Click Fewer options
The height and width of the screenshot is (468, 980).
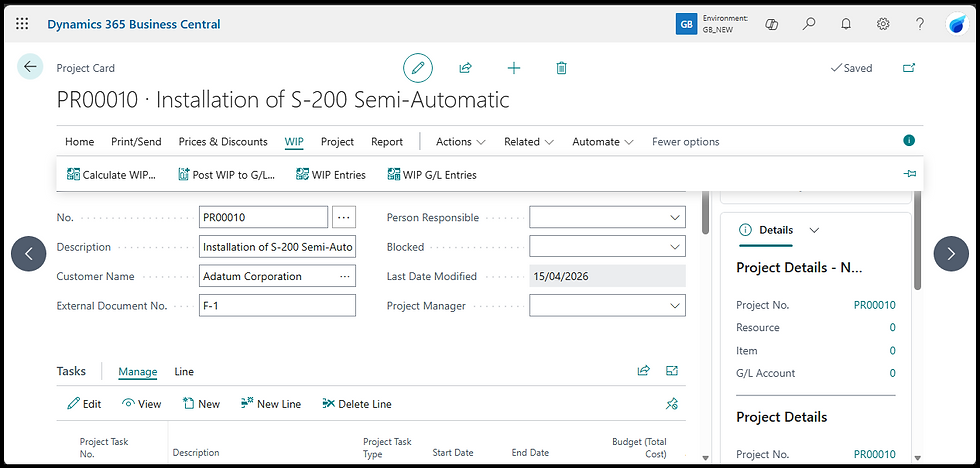(x=686, y=142)
